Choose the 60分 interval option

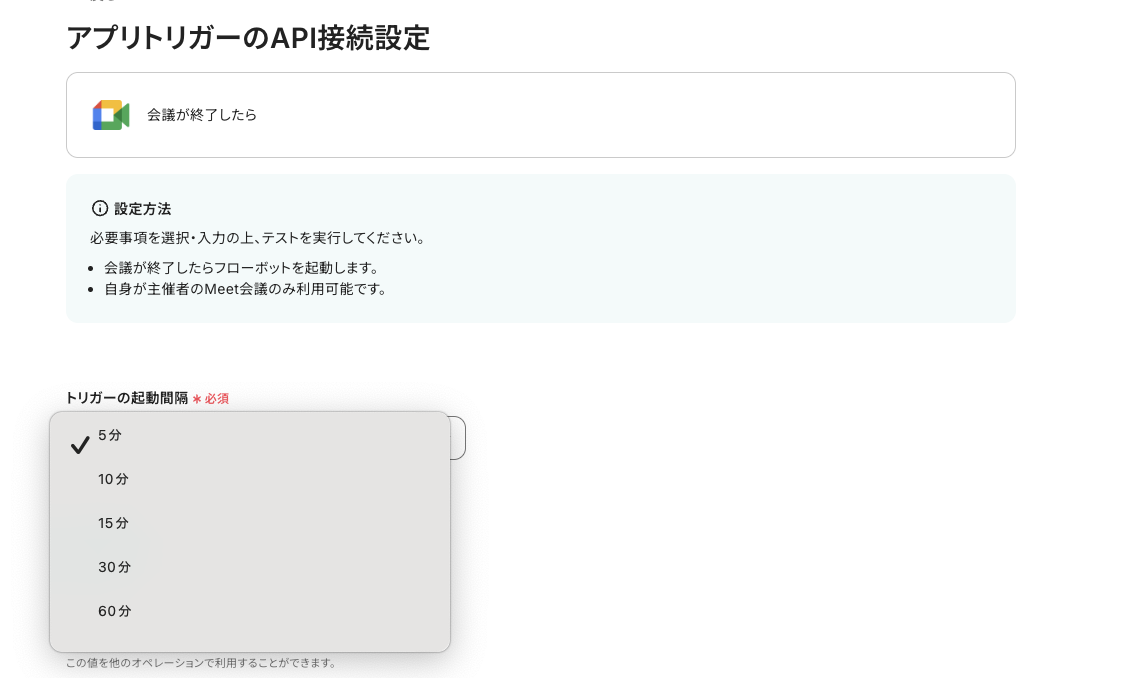point(250,611)
